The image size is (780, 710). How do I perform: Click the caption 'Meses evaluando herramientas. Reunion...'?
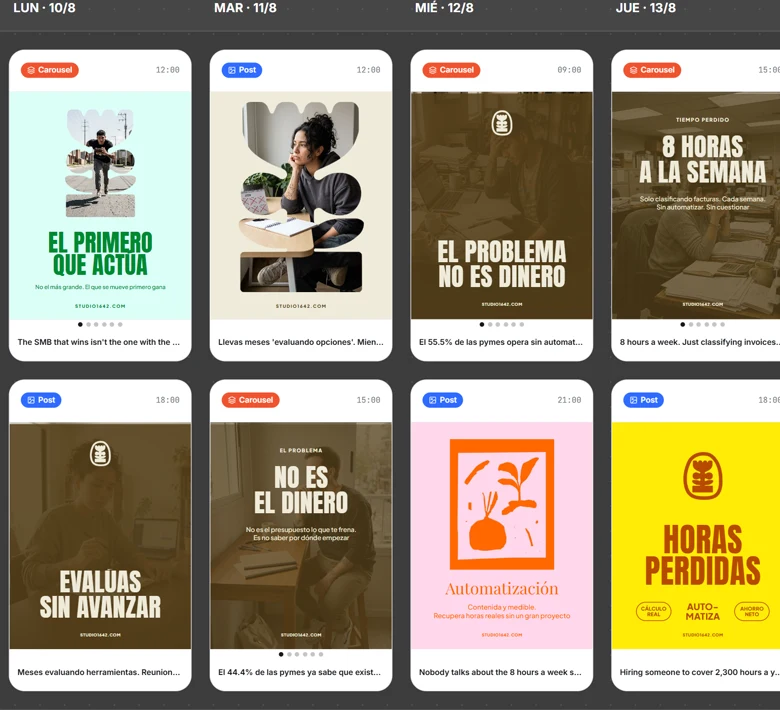[98, 672]
